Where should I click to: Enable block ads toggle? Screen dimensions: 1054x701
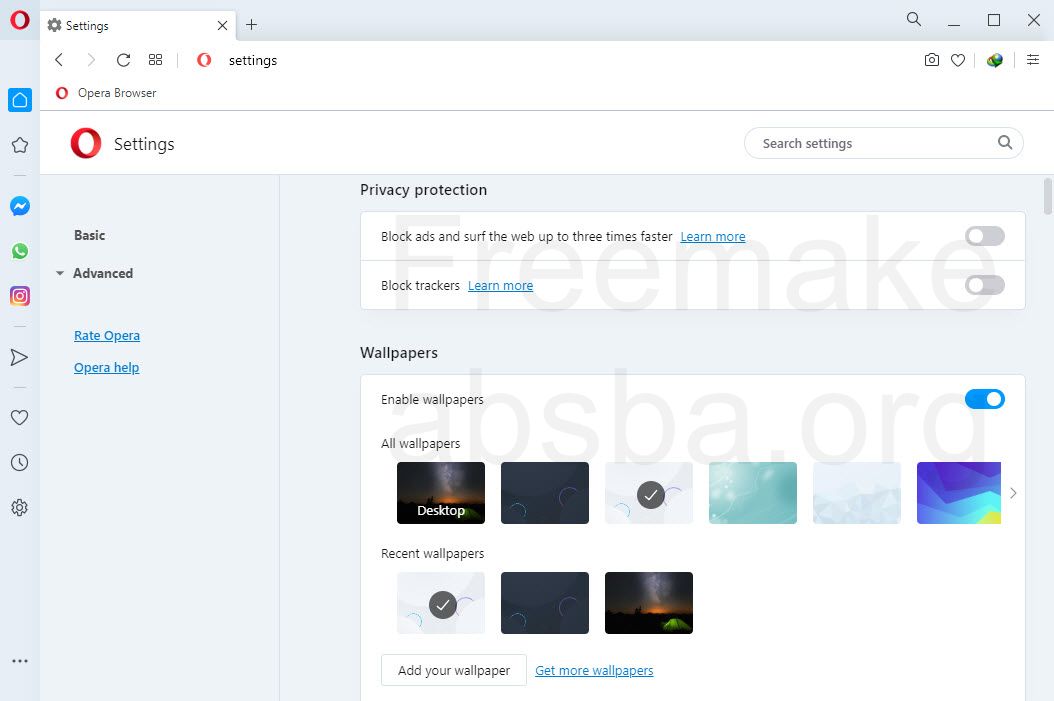coord(985,236)
